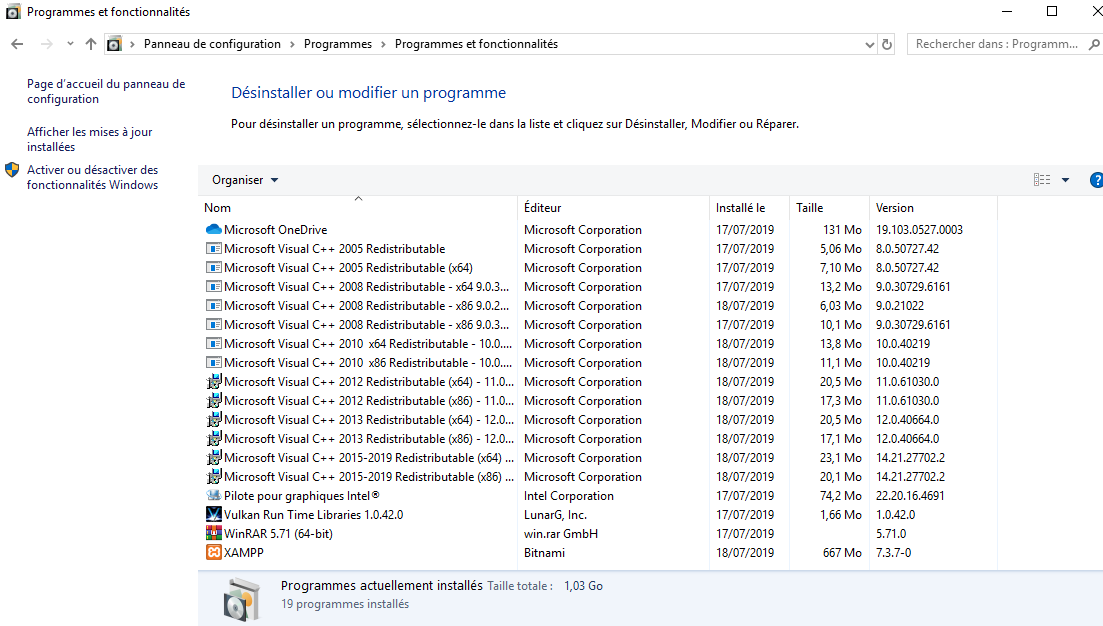Click the Microsoft OneDrive cloud icon

pyautogui.click(x=214, y=229)
